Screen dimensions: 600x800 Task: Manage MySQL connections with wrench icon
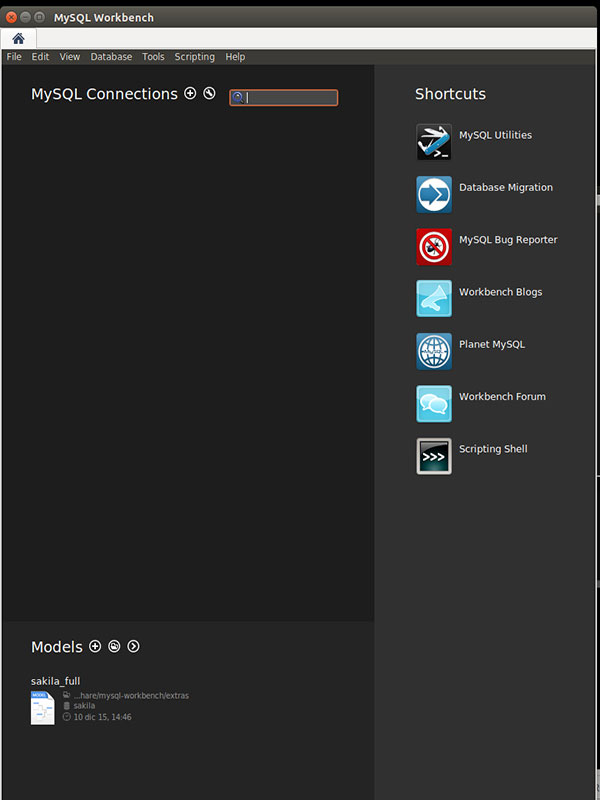[209, 93]
